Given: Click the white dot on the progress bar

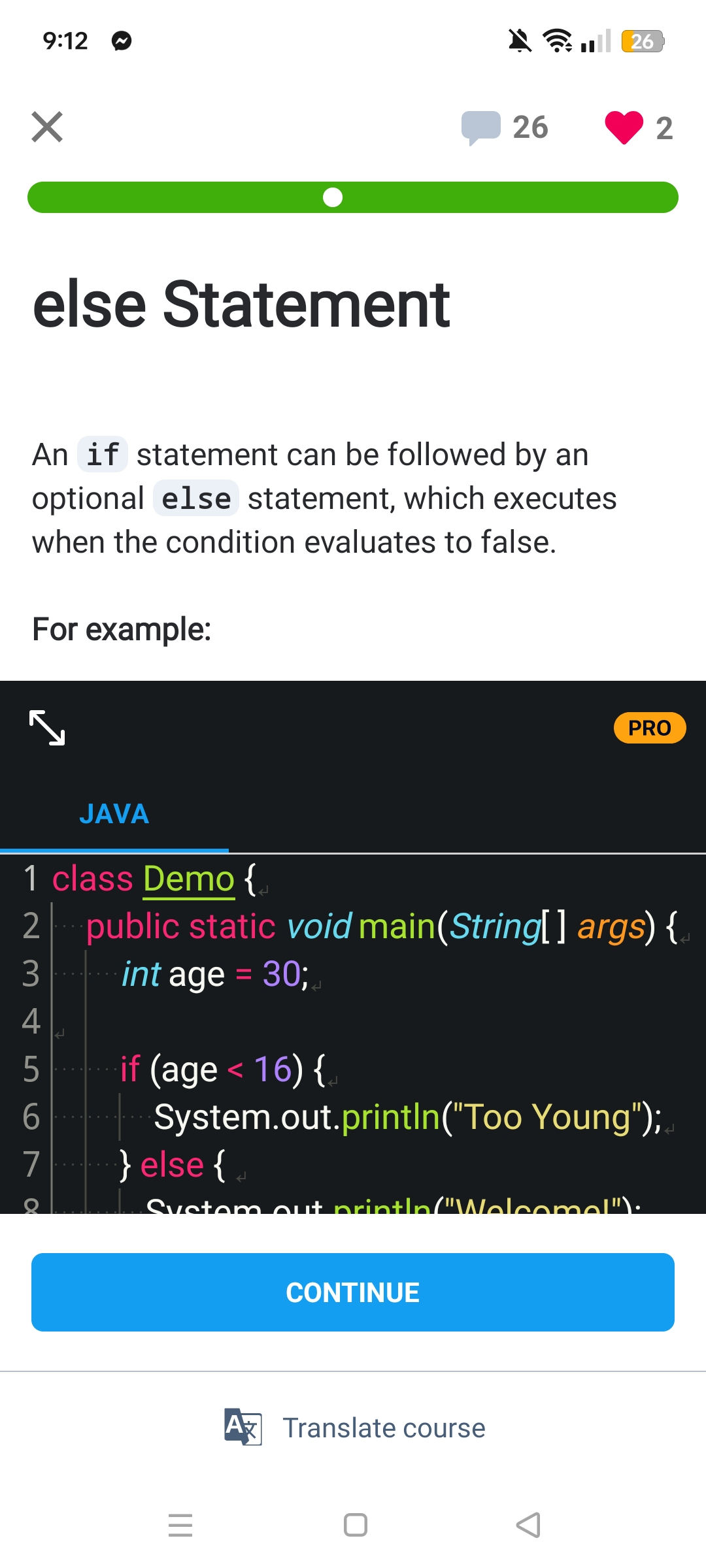Looking at the screenshot, I should (333, 197).
